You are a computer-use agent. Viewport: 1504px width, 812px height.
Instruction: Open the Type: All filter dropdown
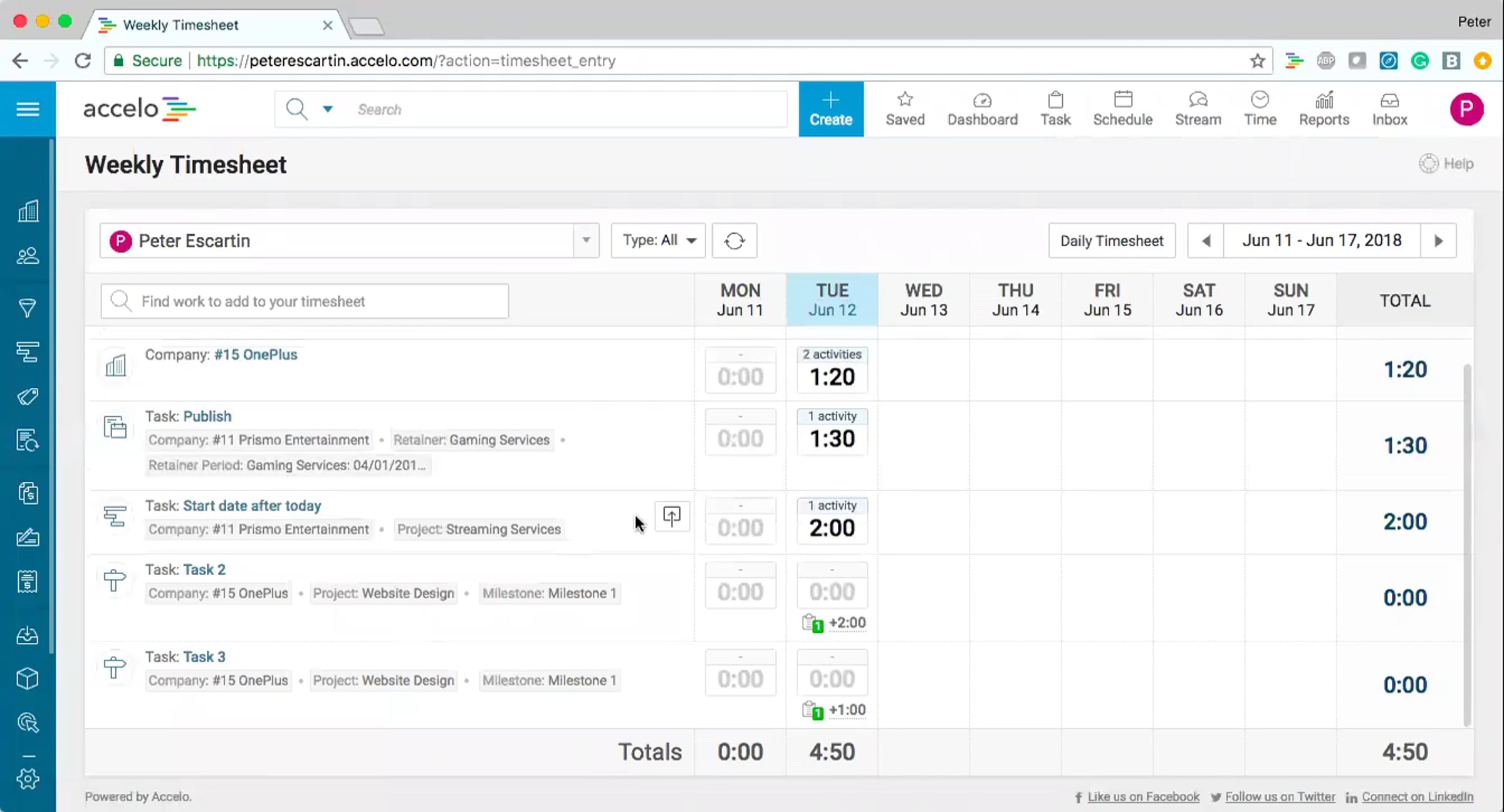(x=658, y=241)
